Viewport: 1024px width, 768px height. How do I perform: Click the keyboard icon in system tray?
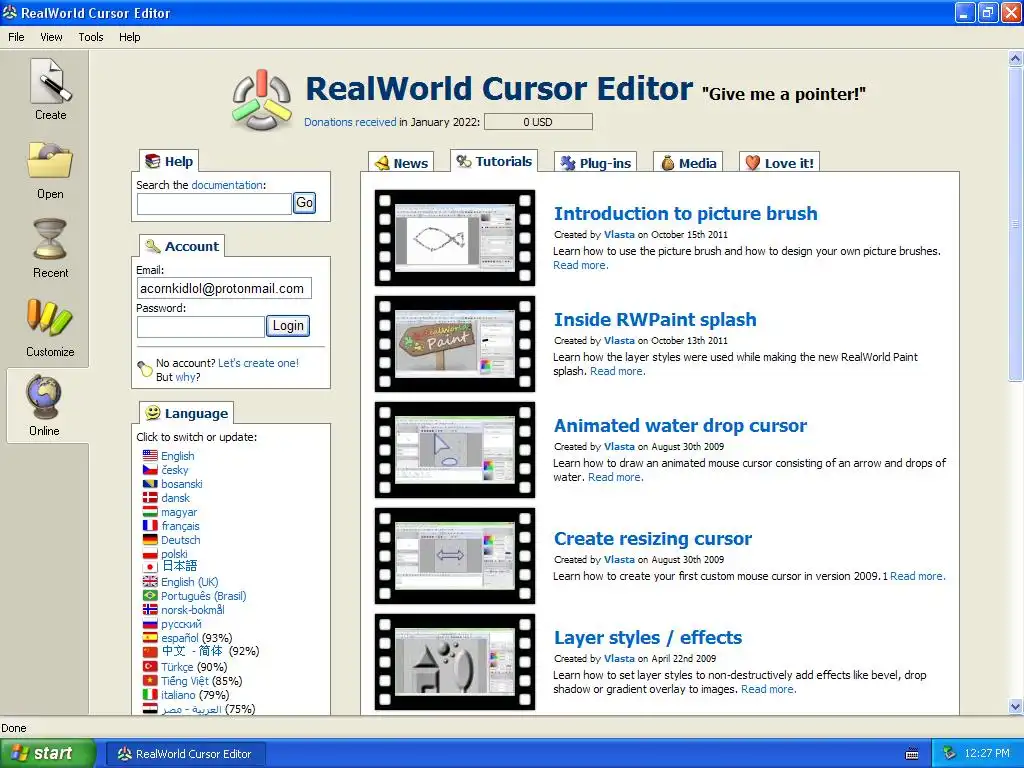[x=912, y=754]
